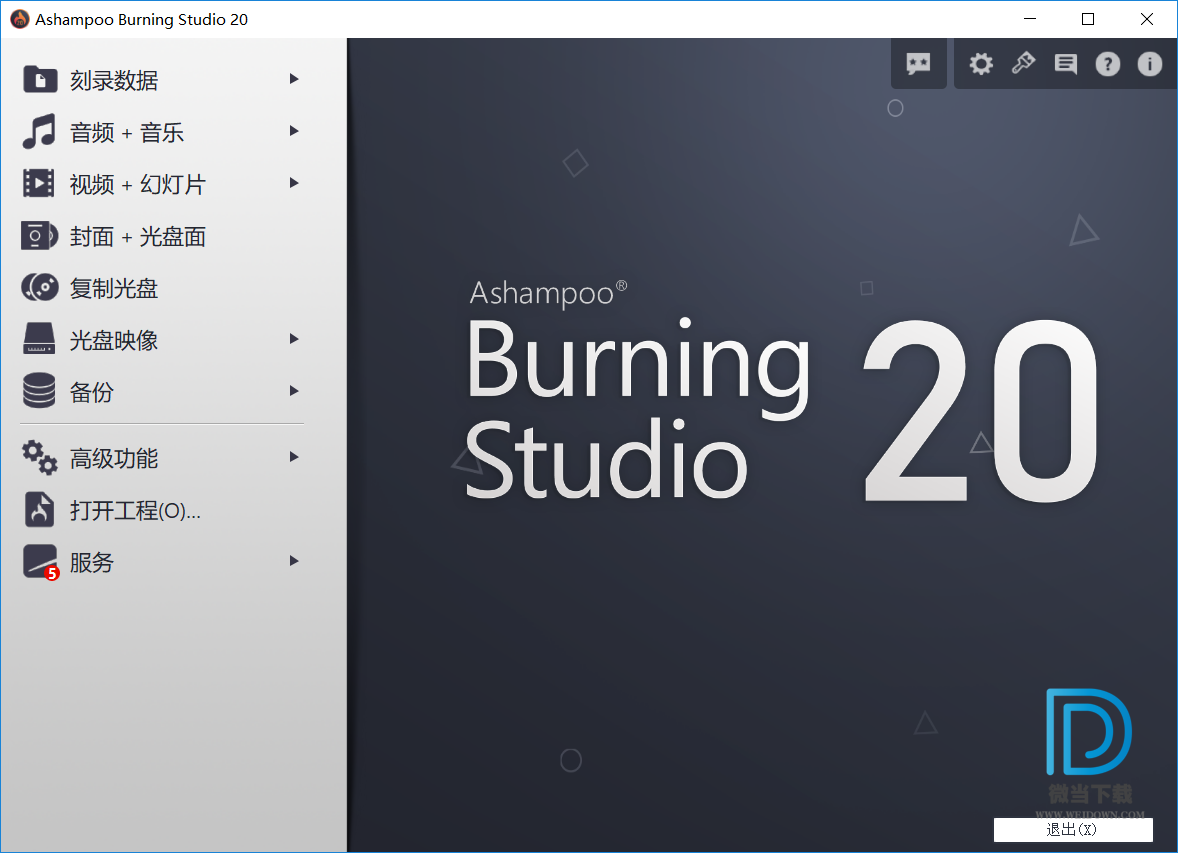
Task: Click the database icon for 备份
Action: pos(39,391)
